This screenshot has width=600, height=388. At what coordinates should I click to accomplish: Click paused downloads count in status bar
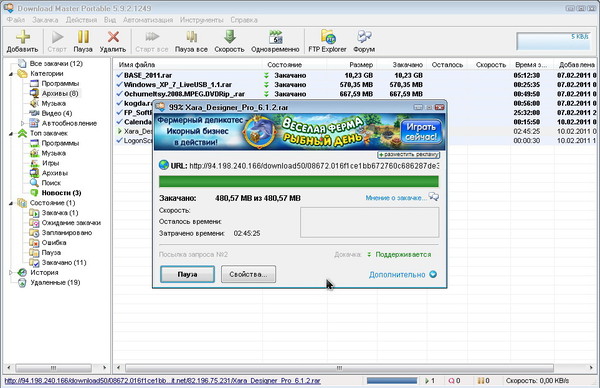[x=484, y=381]
